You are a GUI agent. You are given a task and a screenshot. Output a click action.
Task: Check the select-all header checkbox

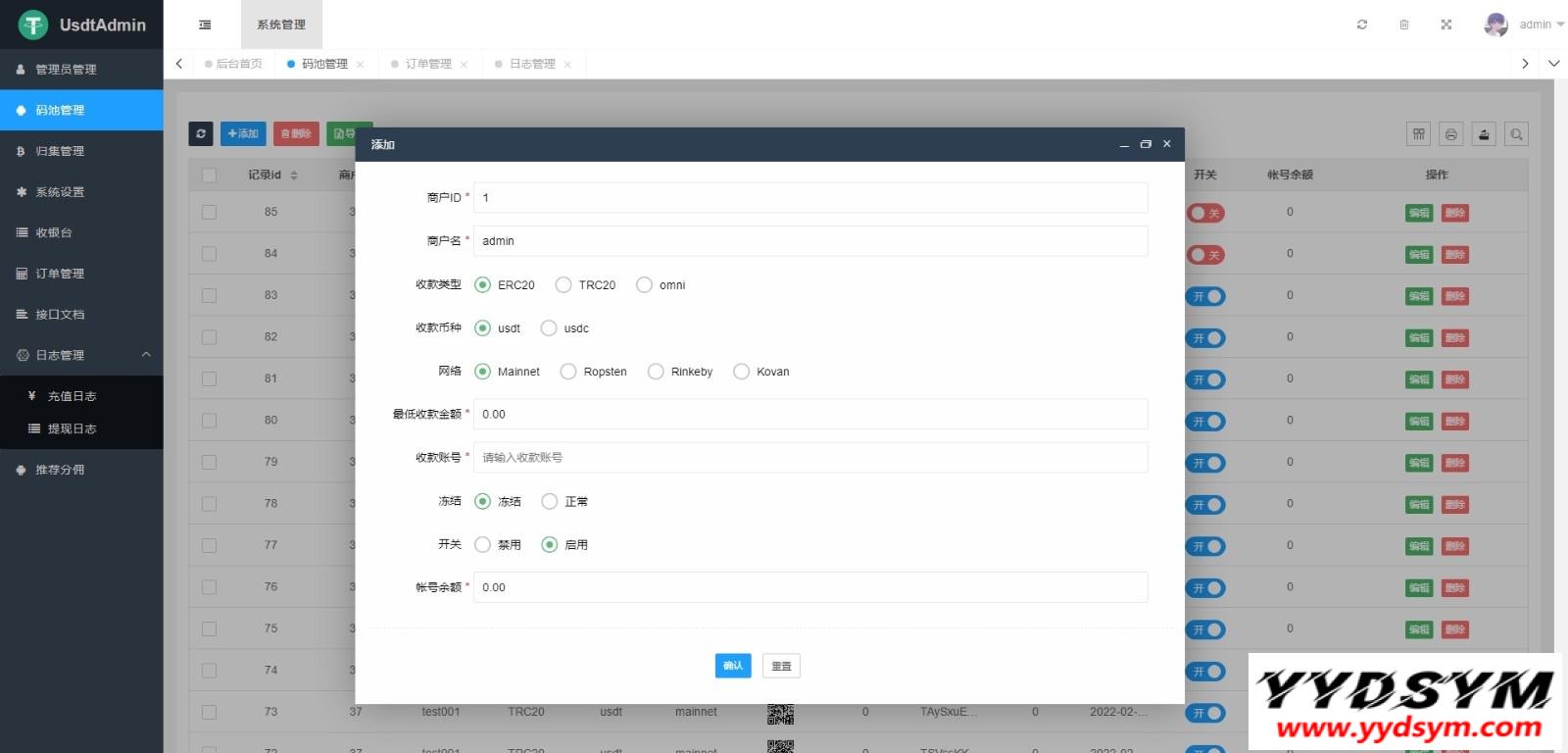[209, 176]
